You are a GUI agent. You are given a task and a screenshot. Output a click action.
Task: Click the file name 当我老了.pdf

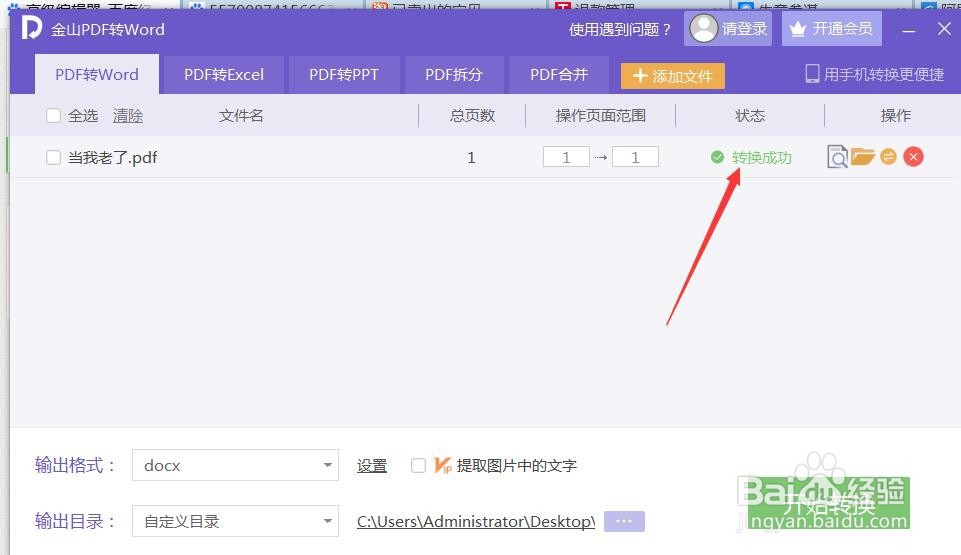pos(112,157)
